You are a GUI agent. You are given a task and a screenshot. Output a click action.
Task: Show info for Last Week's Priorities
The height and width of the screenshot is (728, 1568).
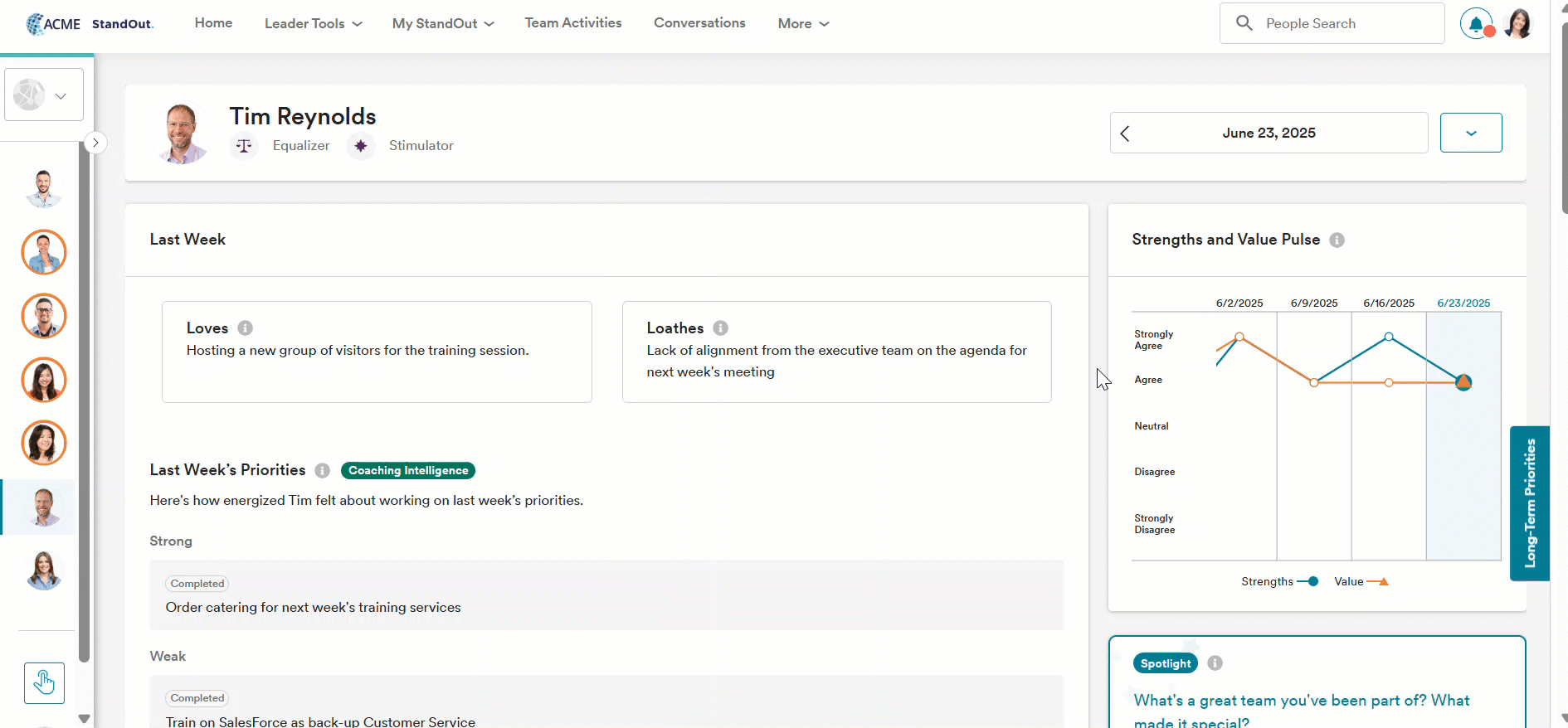coord(323,471)
